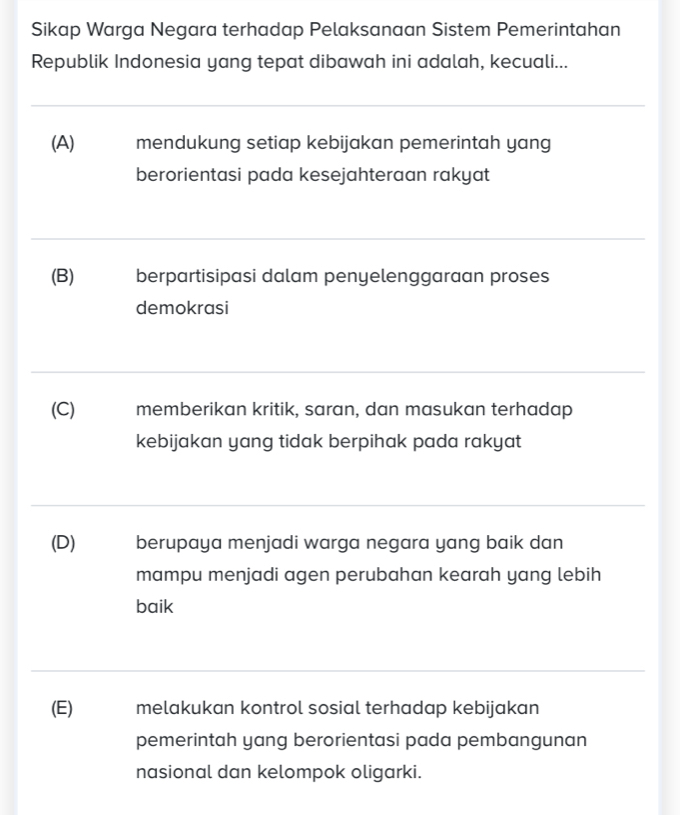Image resolution: width=680 pixels, height=815 pixels.
Task: Click the line 'berorientasi pada kesejahteraan rakyat'
Action: (x=312, y=175)
